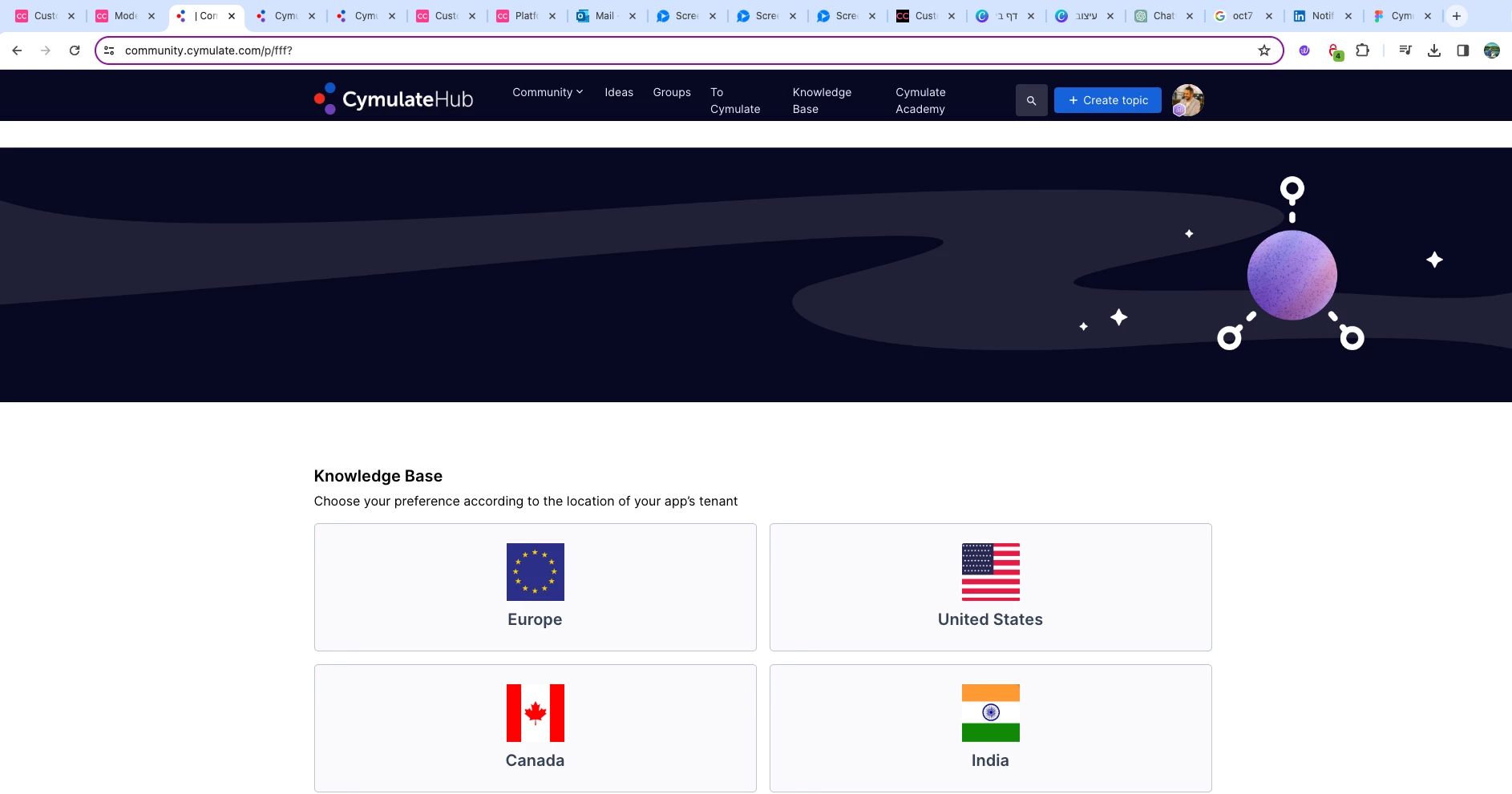Go to Groups in the navigation

[672, 92]
